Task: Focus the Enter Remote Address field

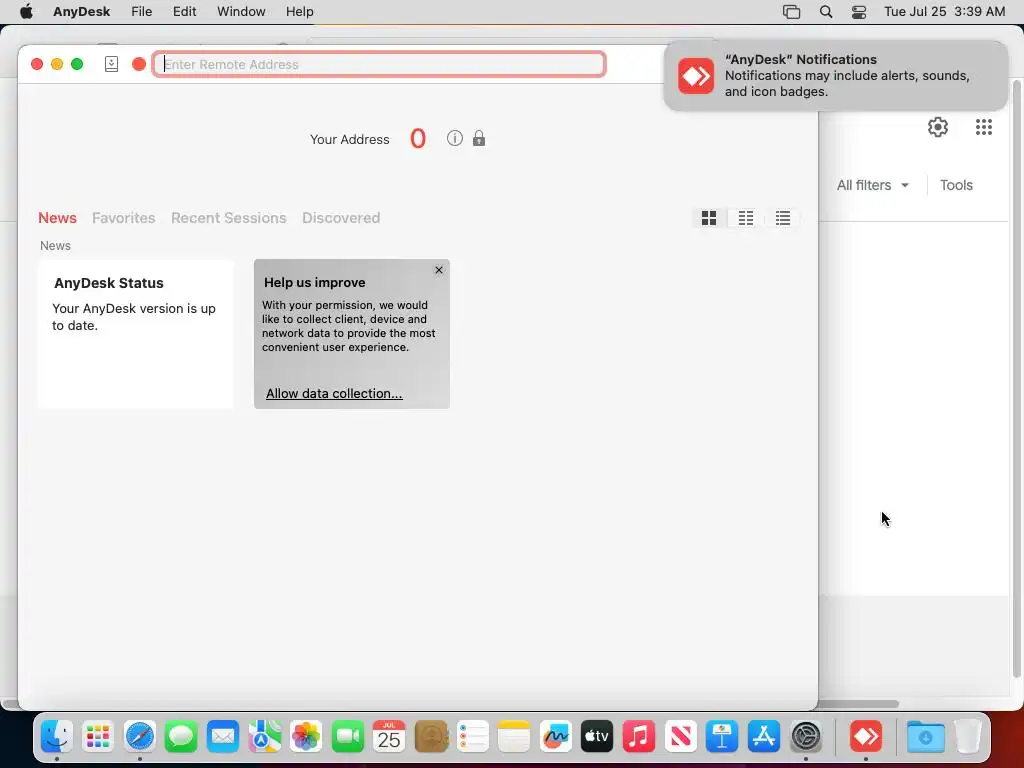Action: [x=379, y=64]
